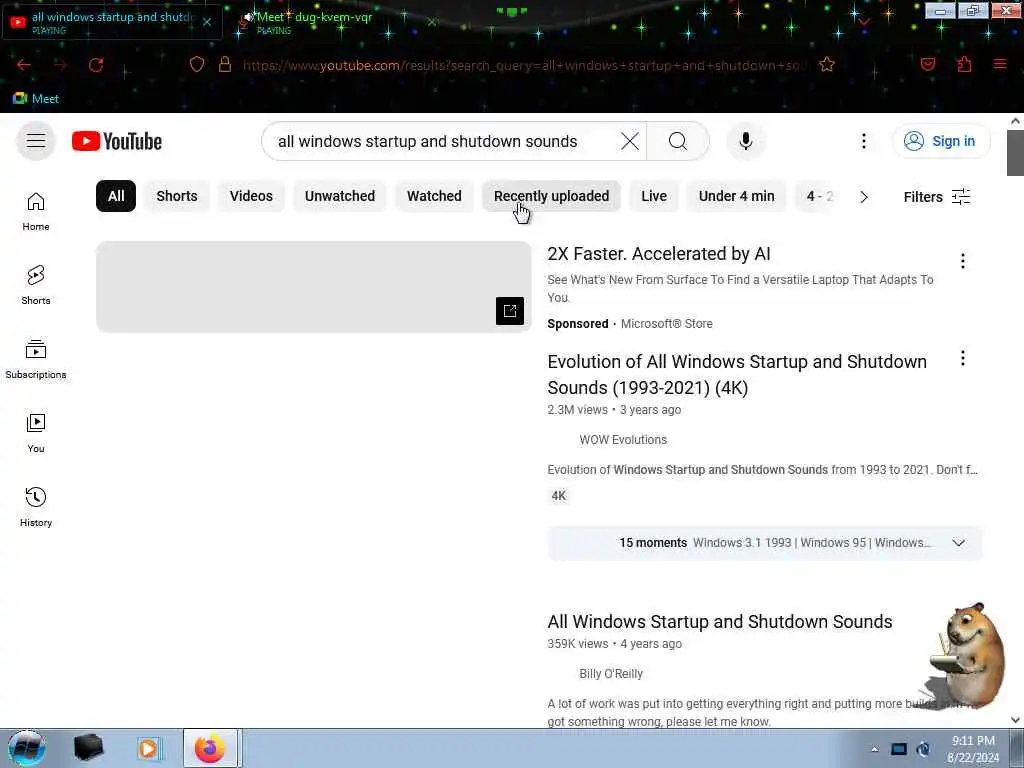Open Shorts in the sidebar

point(36,285)
